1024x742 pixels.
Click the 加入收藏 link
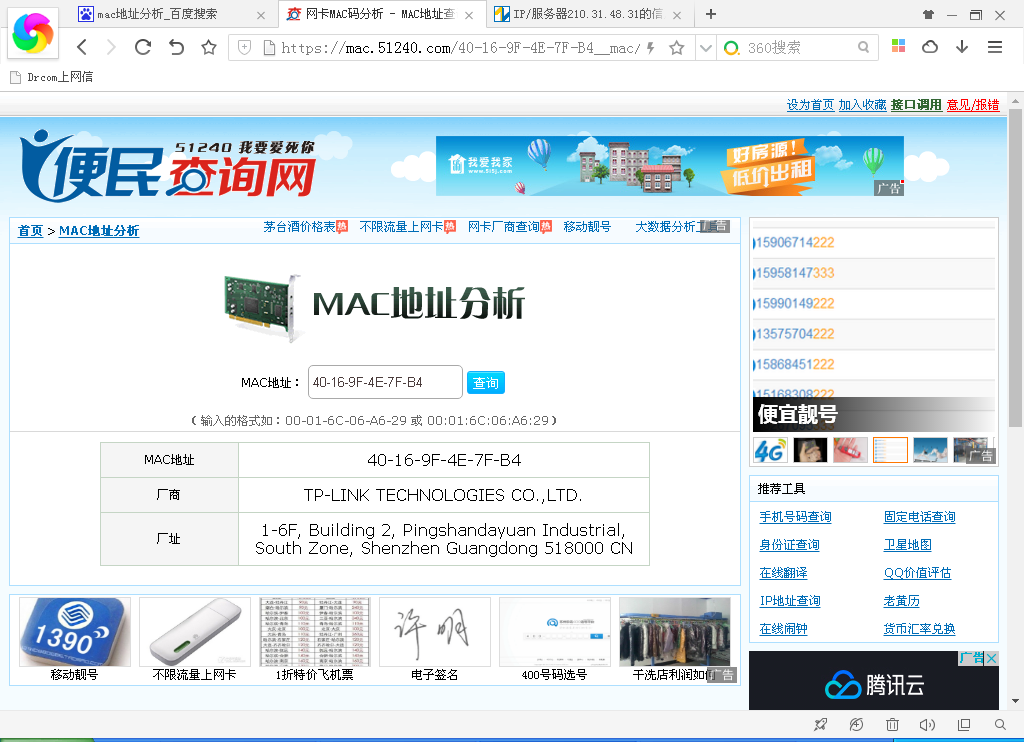click(862, 105)
